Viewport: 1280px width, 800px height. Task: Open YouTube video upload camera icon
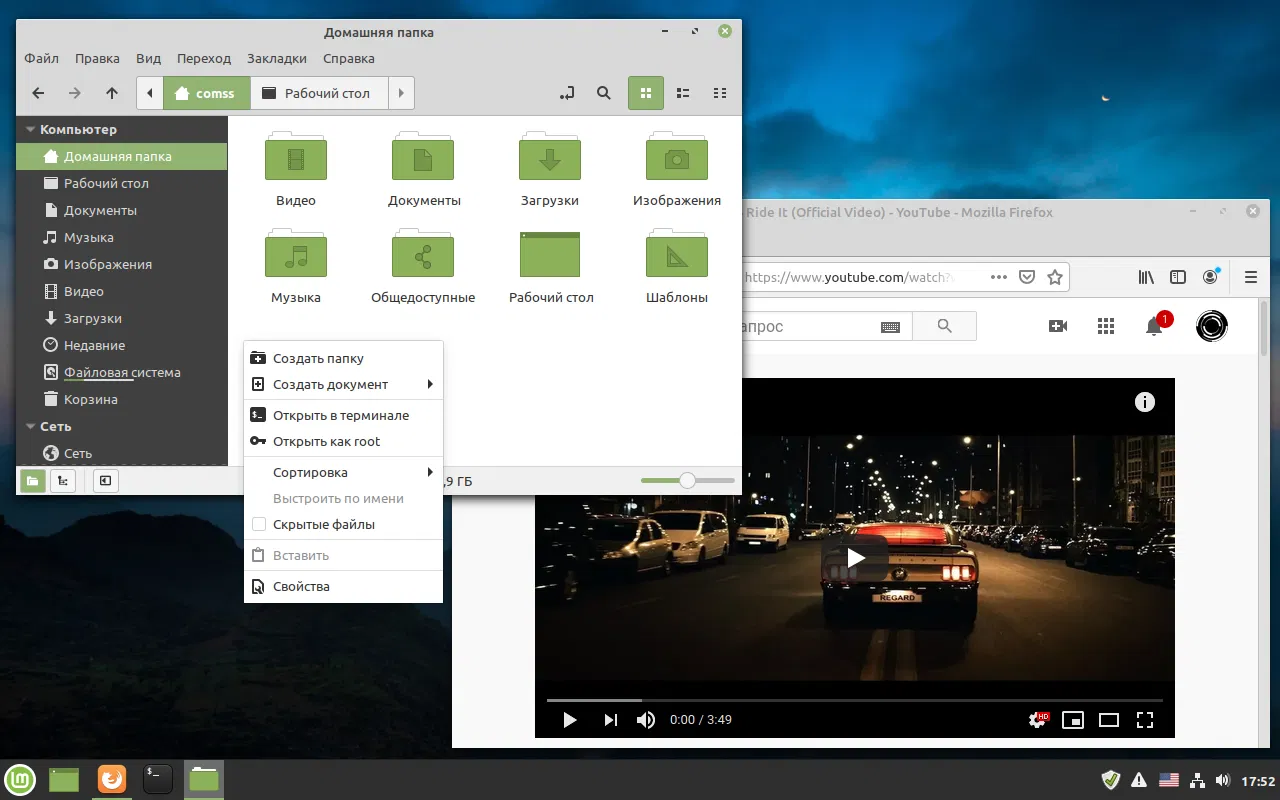coord(1057,325)
